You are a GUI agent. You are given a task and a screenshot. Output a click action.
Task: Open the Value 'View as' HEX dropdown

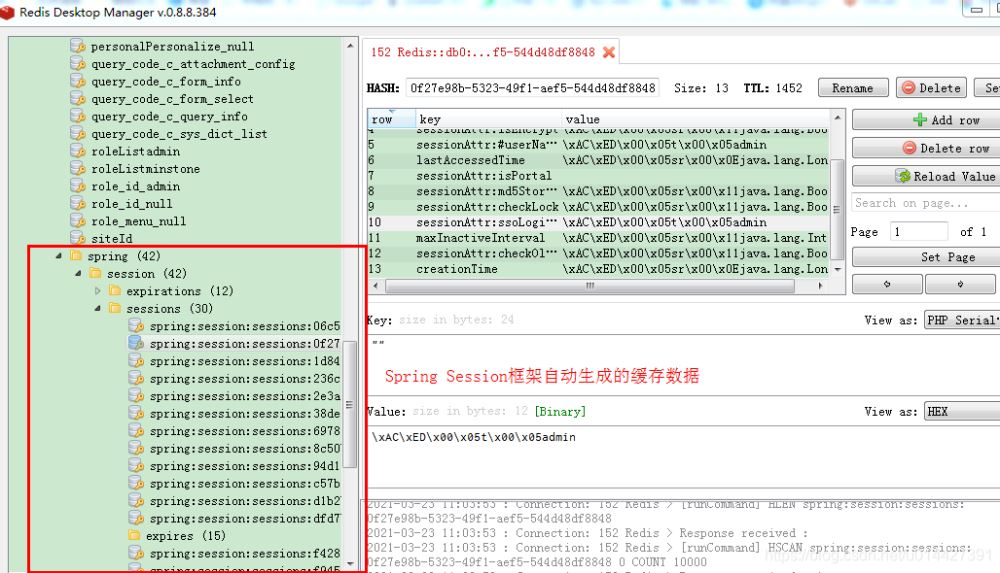[x=962, y=412]
